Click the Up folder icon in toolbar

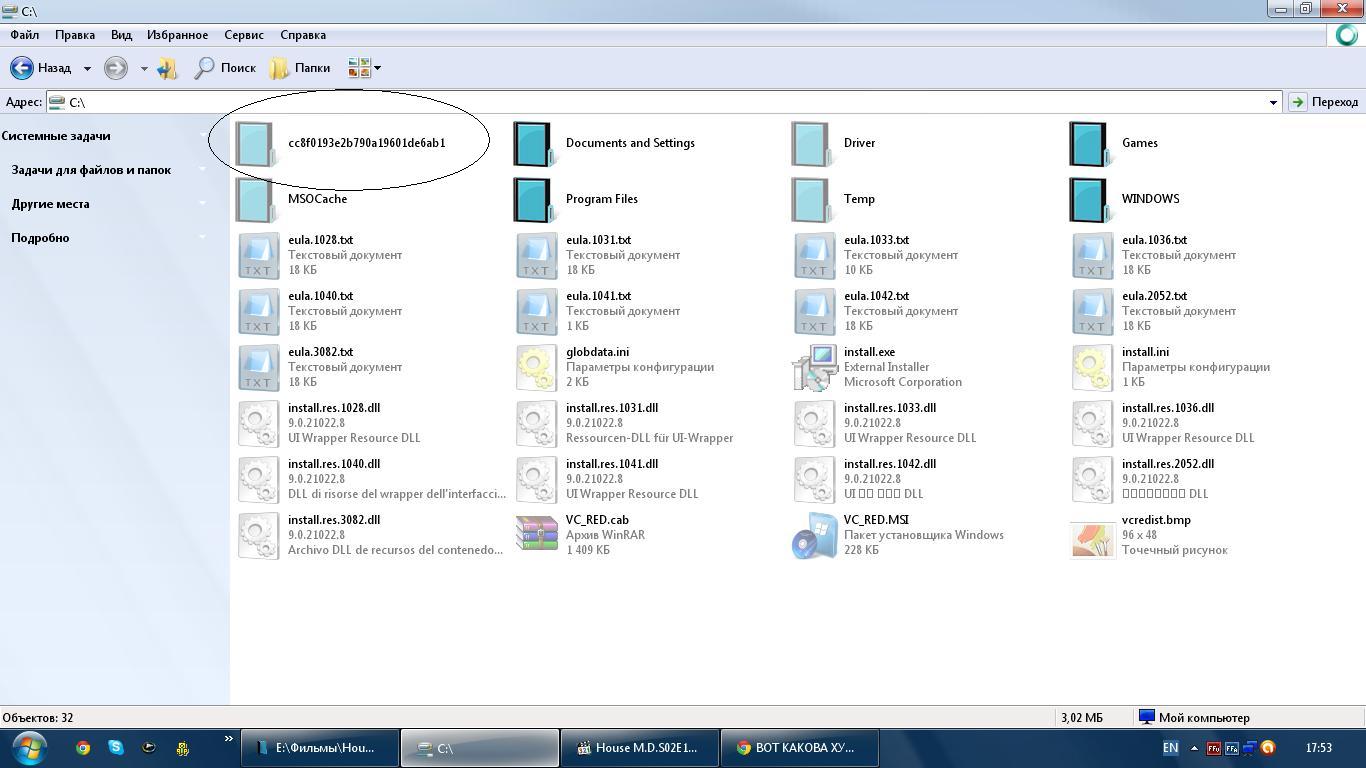point(167,68)
